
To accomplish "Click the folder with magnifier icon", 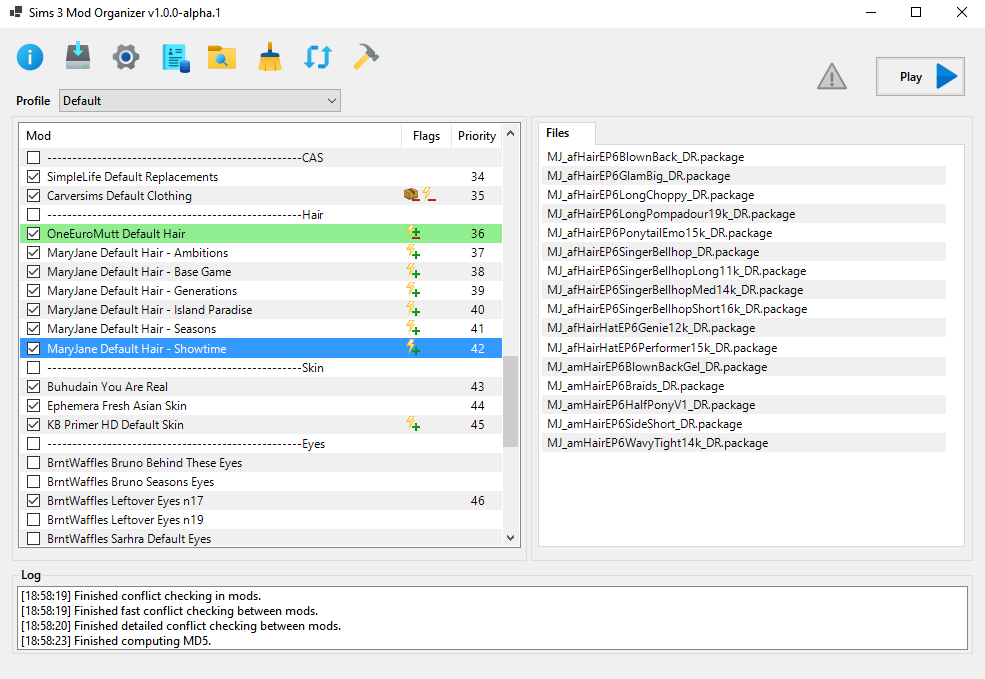I will 222,58.
